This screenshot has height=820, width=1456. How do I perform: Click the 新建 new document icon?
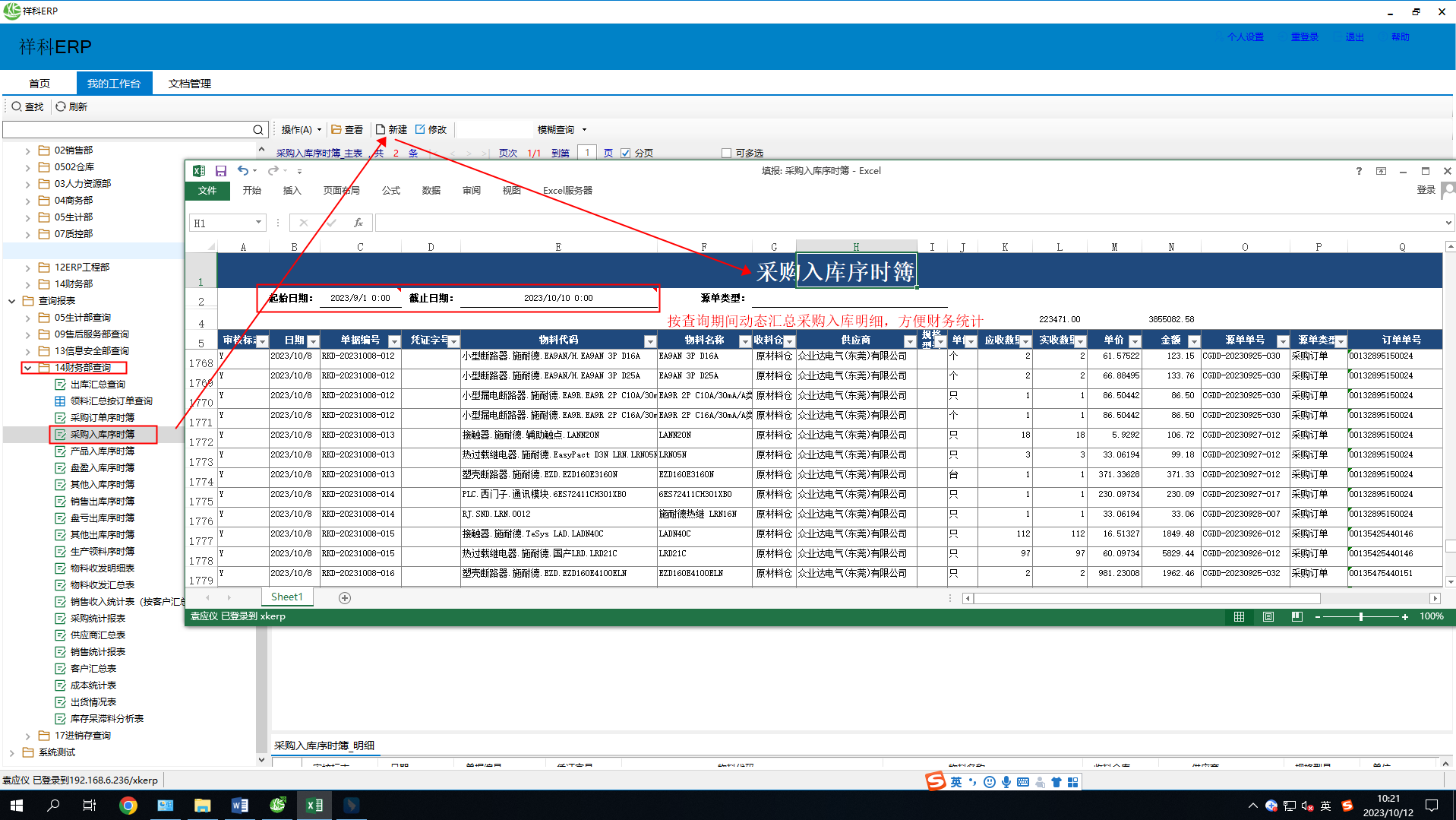click(381, 130)
